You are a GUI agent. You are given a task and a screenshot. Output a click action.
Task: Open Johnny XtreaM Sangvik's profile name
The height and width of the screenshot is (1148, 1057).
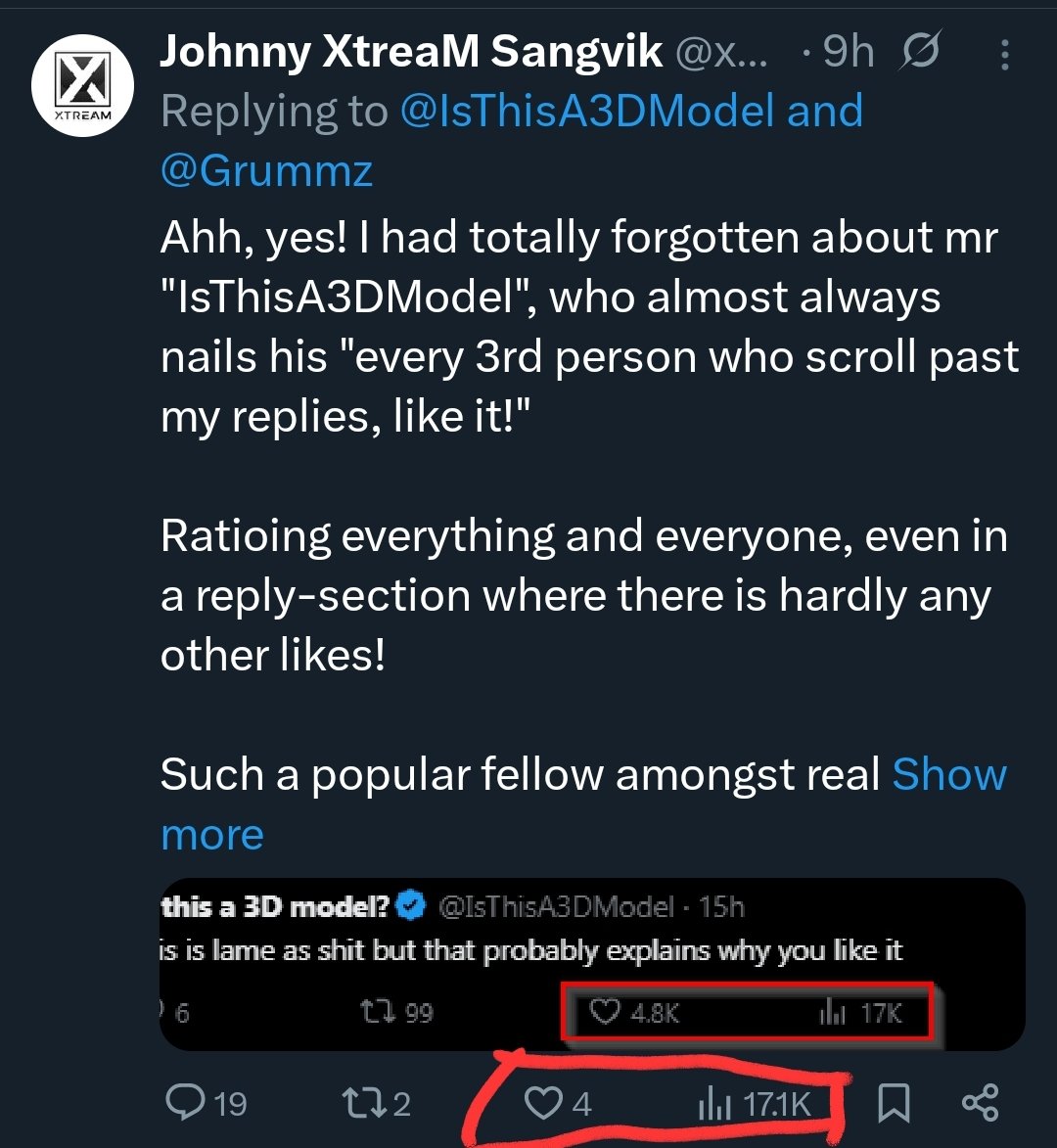coord(411,52)
